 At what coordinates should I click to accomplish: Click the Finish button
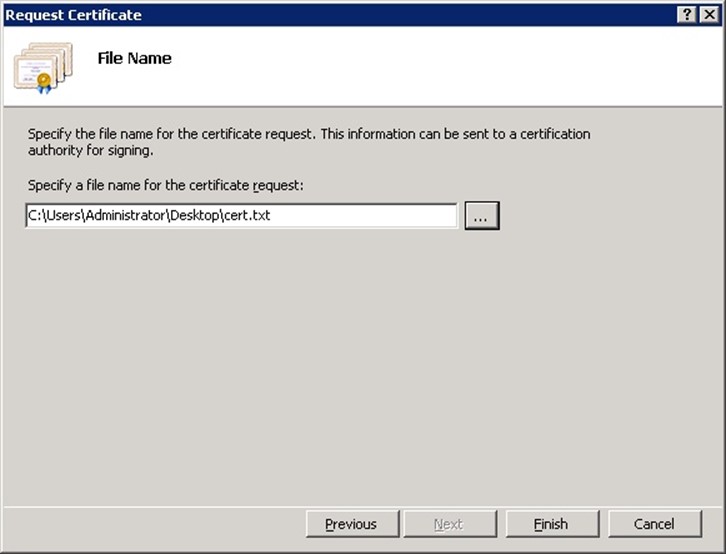coord(550,524)
